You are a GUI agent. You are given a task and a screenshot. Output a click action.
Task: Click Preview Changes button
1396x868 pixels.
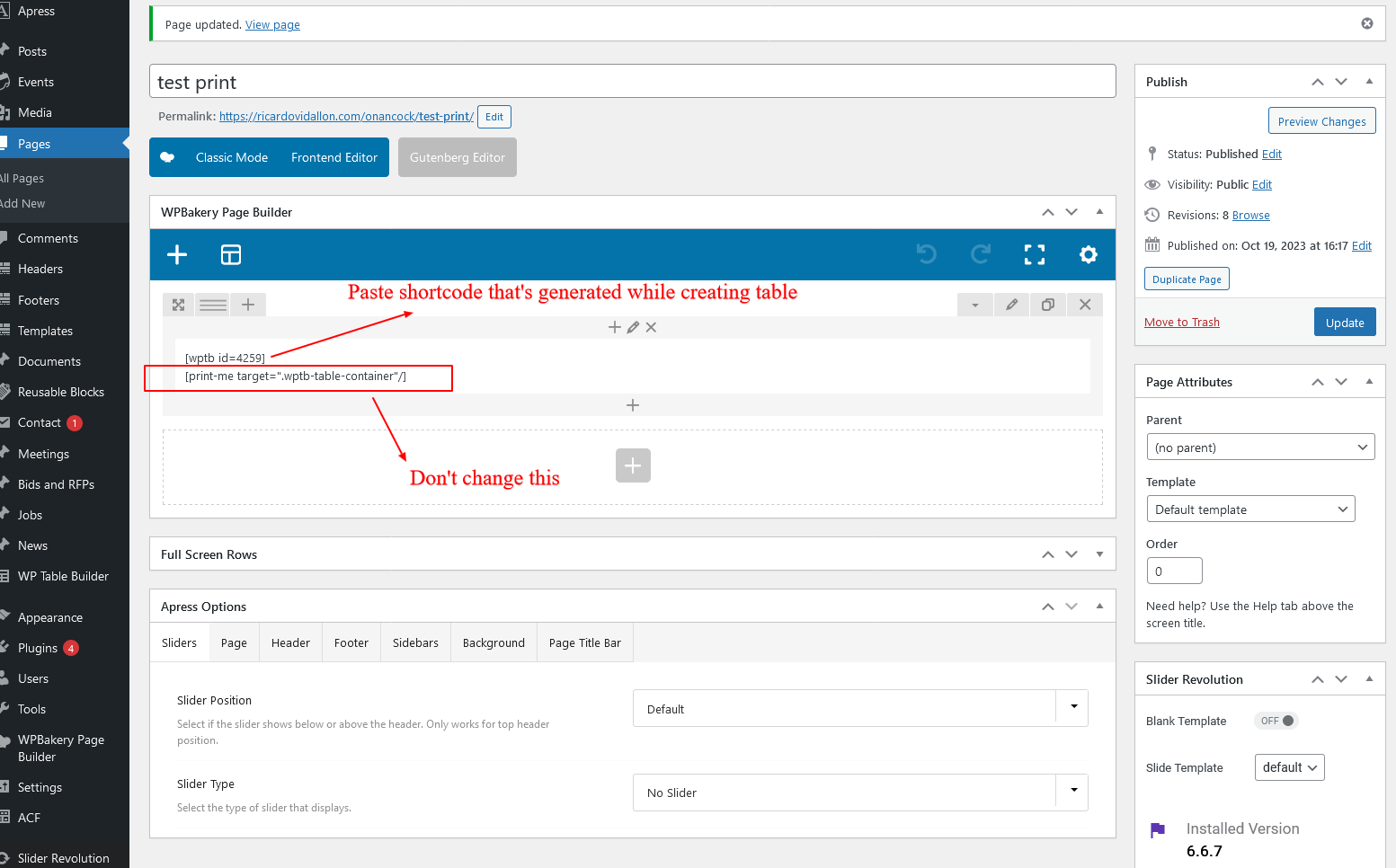[1321, 121]
